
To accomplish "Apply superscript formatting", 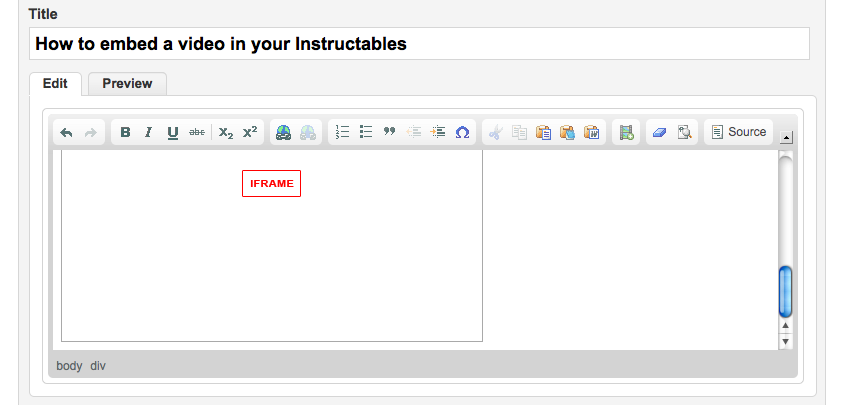I will pyautogui.click(x=250, y=132).
